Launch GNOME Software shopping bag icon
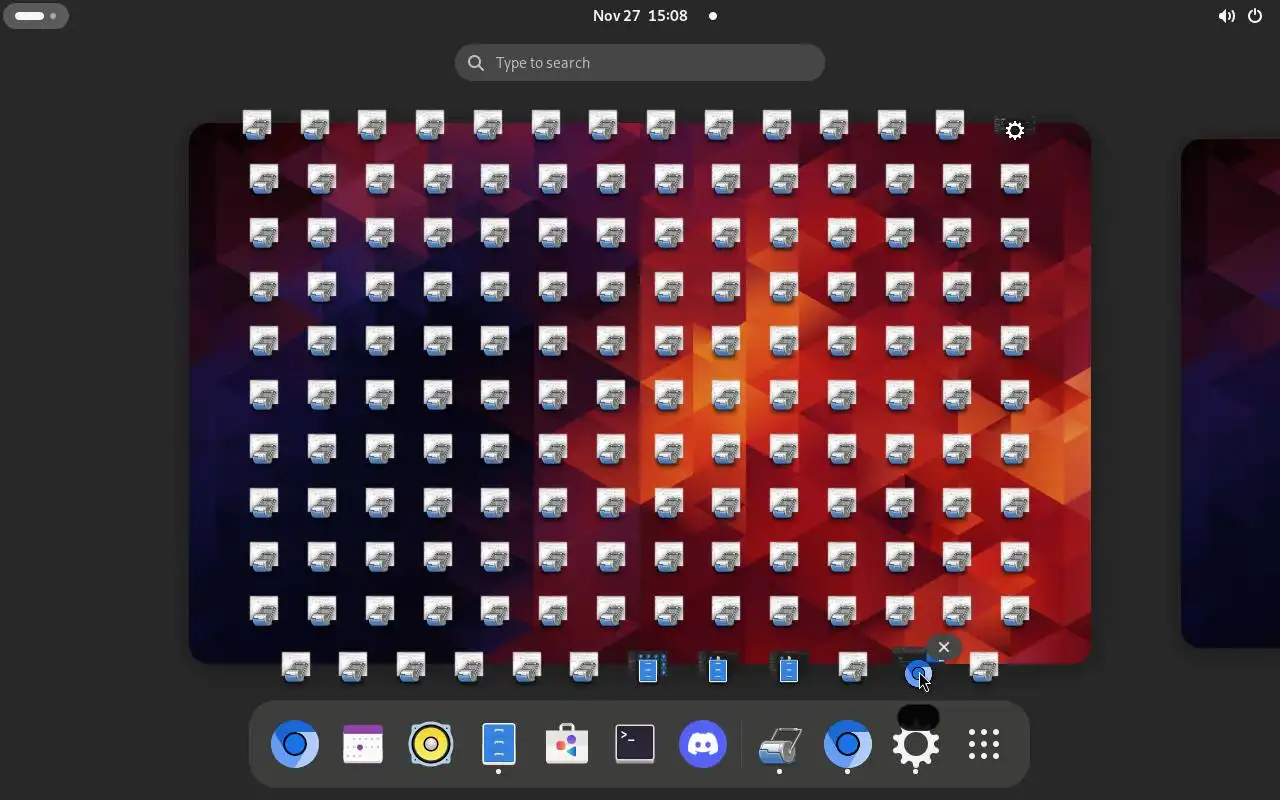Screen dimensions: 1280x800 pyautogui.click(x=567, y=745)
